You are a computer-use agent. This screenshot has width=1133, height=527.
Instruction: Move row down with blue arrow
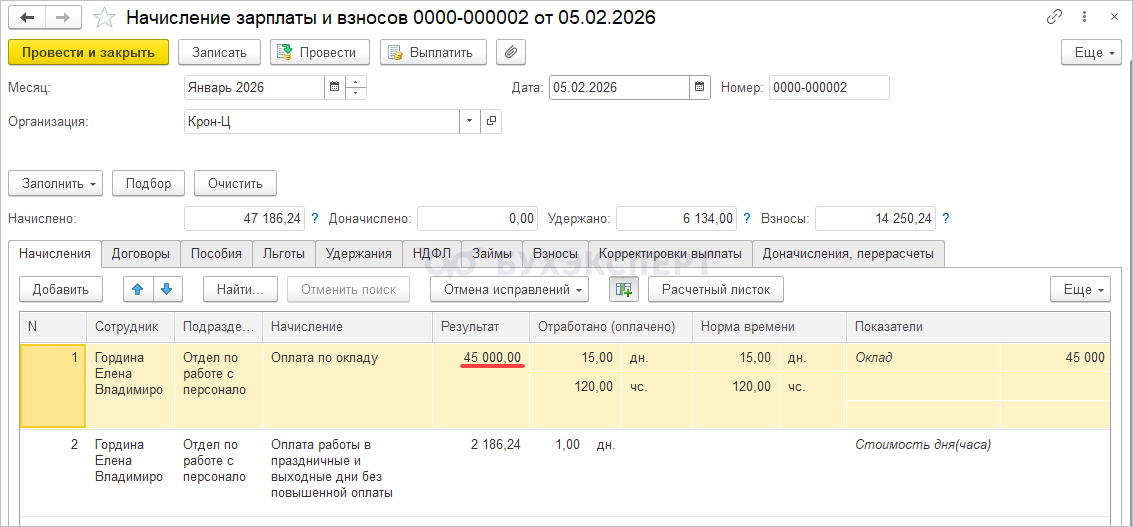[x=167, y=289]
